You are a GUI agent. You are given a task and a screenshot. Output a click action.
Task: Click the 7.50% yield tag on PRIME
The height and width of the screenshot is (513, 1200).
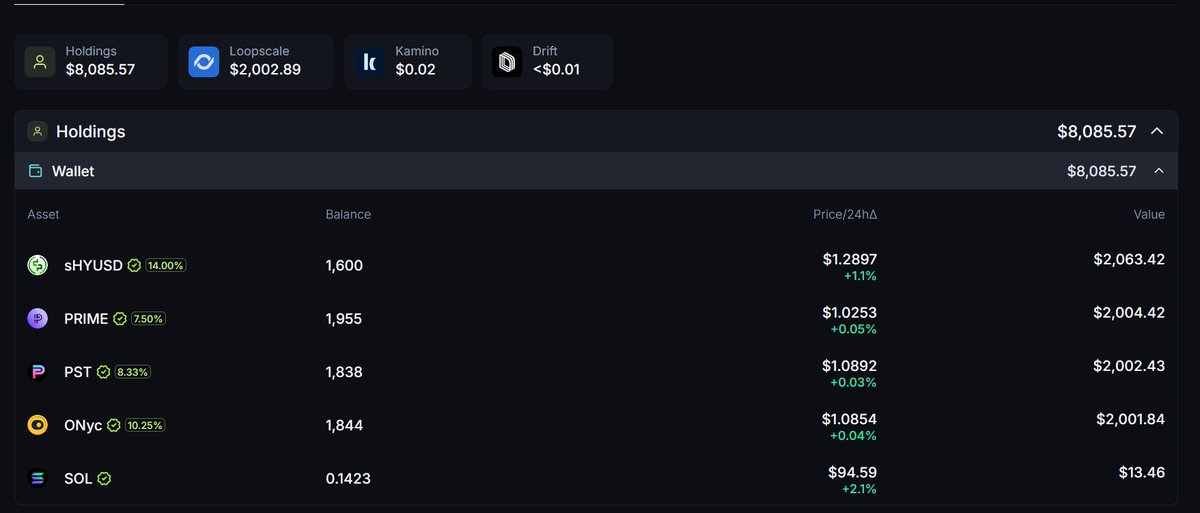coord(148,319)
